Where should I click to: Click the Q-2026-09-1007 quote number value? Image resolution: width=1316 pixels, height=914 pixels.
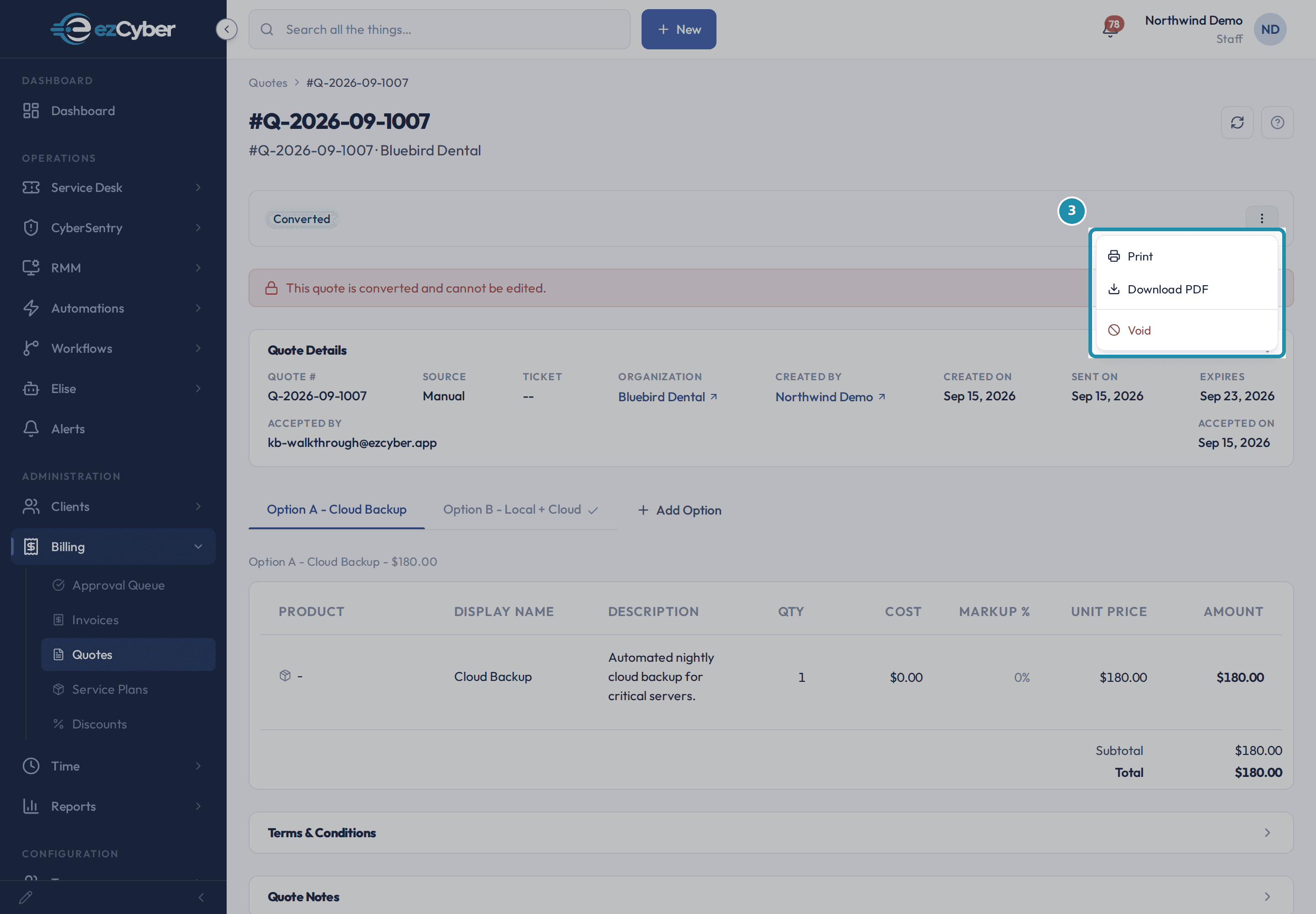coord(317,396)
